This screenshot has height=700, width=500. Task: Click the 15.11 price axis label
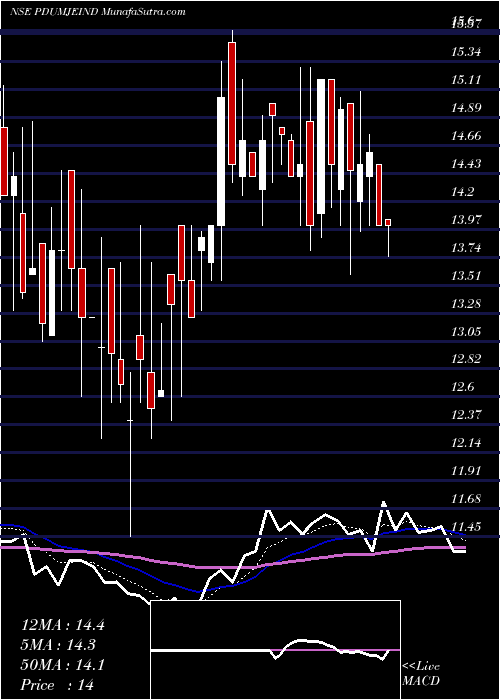466,80
